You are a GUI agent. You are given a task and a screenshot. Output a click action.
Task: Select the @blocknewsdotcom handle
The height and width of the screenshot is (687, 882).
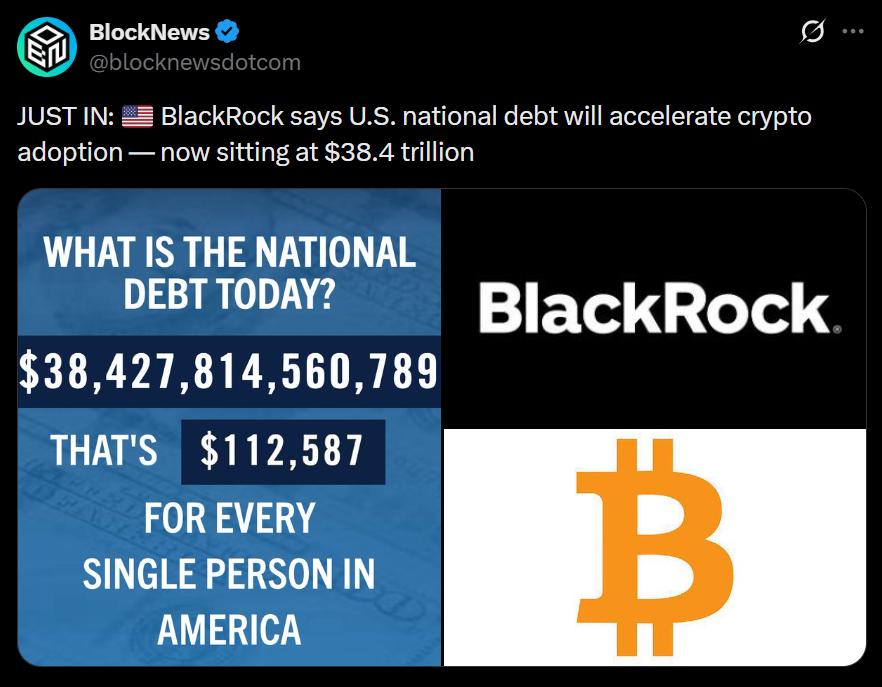point(186,62)
